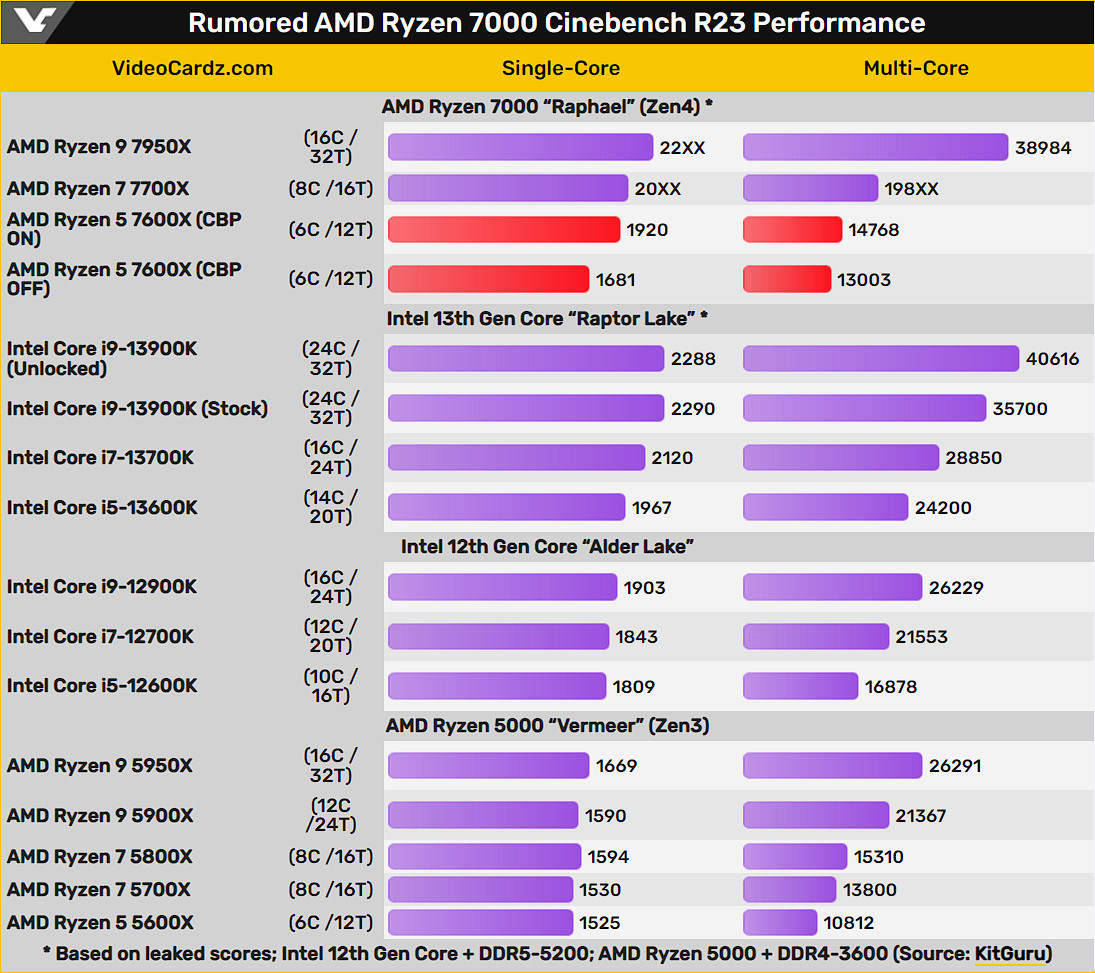
Task: Select the AMD Ryzen 5 5600X row label
Action: click(x=101, y=922)
